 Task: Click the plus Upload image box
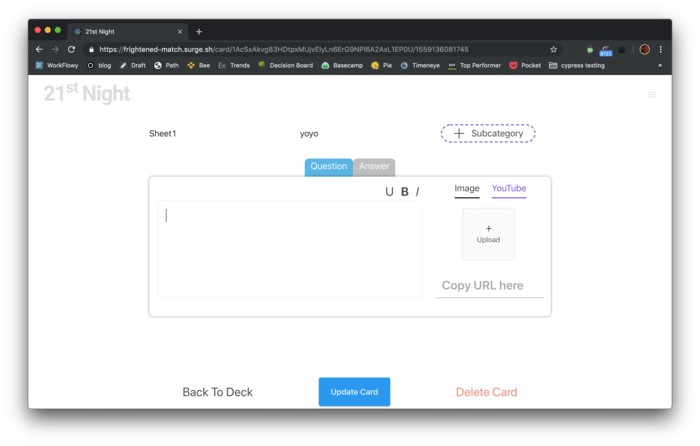[x=488, y=234]
